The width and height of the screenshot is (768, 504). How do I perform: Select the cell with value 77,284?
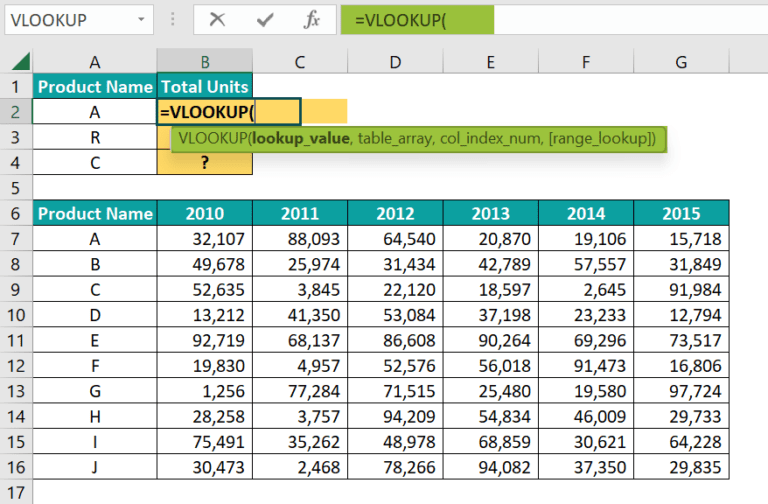click(x=300, y=391)
